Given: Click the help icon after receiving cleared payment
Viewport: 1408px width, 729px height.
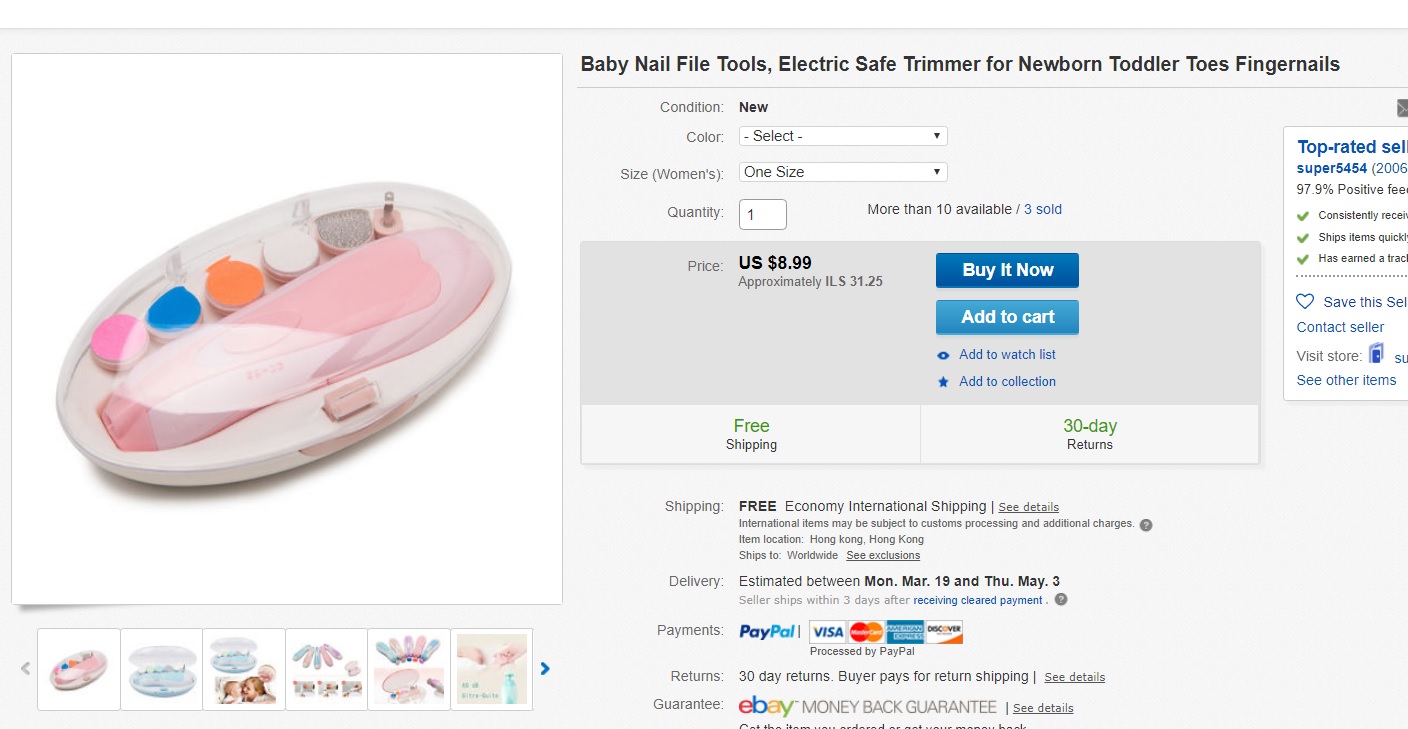Looking at the screenshot, I should pos(1061,600).
